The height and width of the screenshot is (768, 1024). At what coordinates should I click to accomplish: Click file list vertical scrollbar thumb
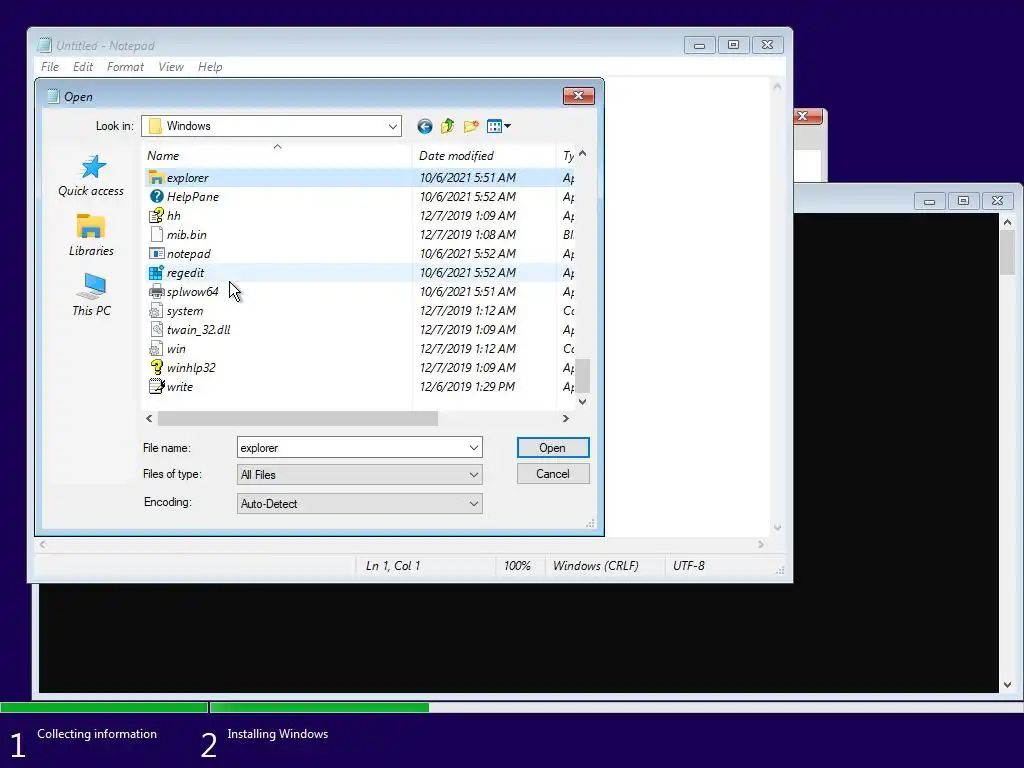tap(582, 376)
